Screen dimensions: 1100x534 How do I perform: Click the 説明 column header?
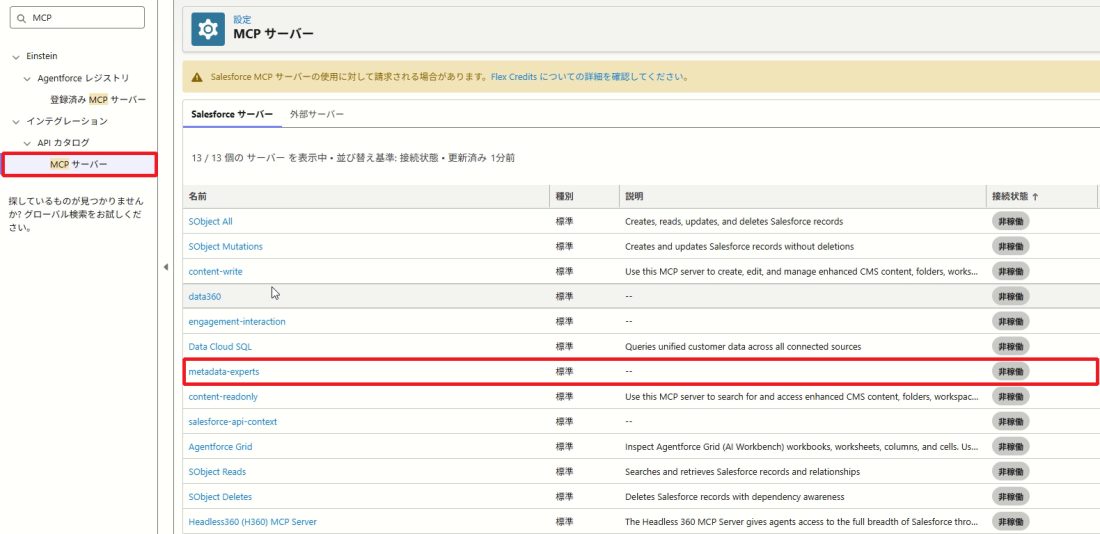coord(803,197)
